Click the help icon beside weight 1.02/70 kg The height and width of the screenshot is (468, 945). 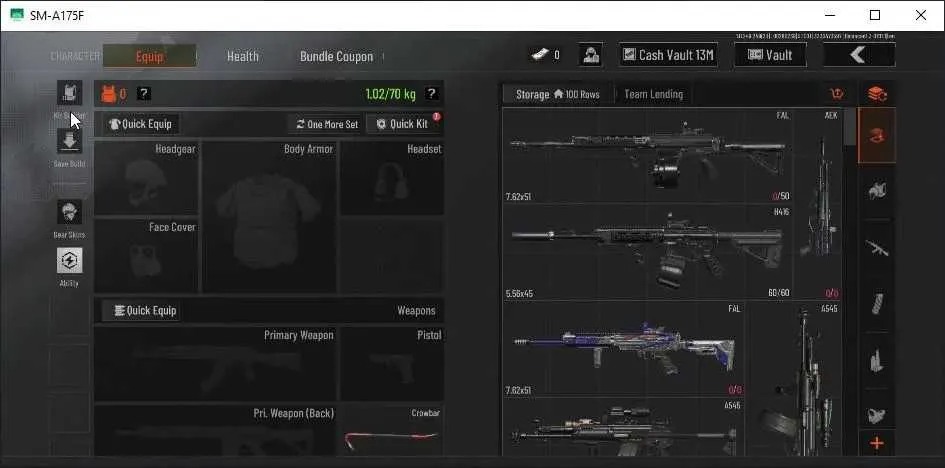coord(431,93)
